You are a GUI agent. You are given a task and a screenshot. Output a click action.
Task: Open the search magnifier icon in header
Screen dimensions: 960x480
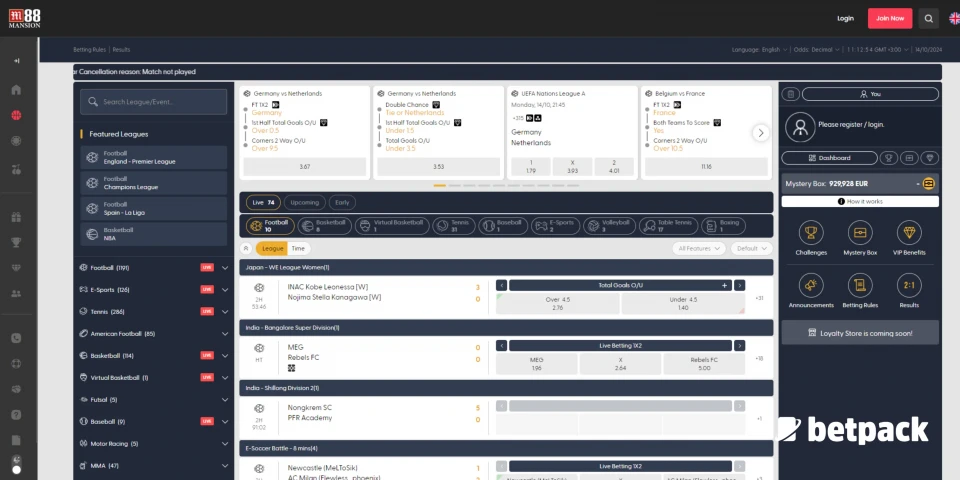pyautogui.click(x=928, y=18)
